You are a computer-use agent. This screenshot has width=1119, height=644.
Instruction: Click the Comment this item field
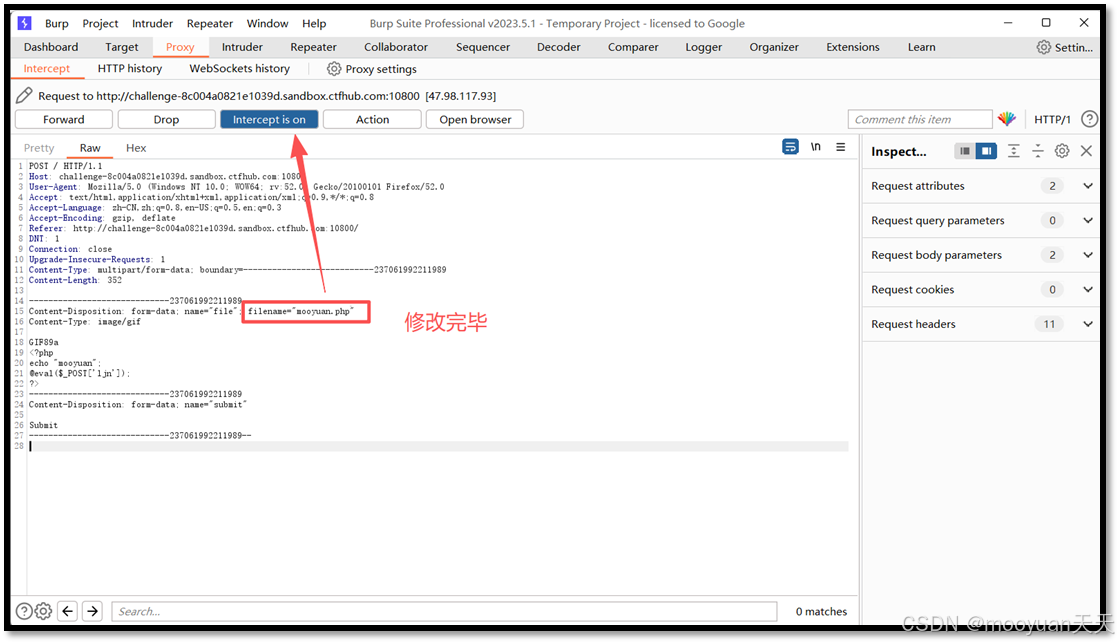(920, 119)
